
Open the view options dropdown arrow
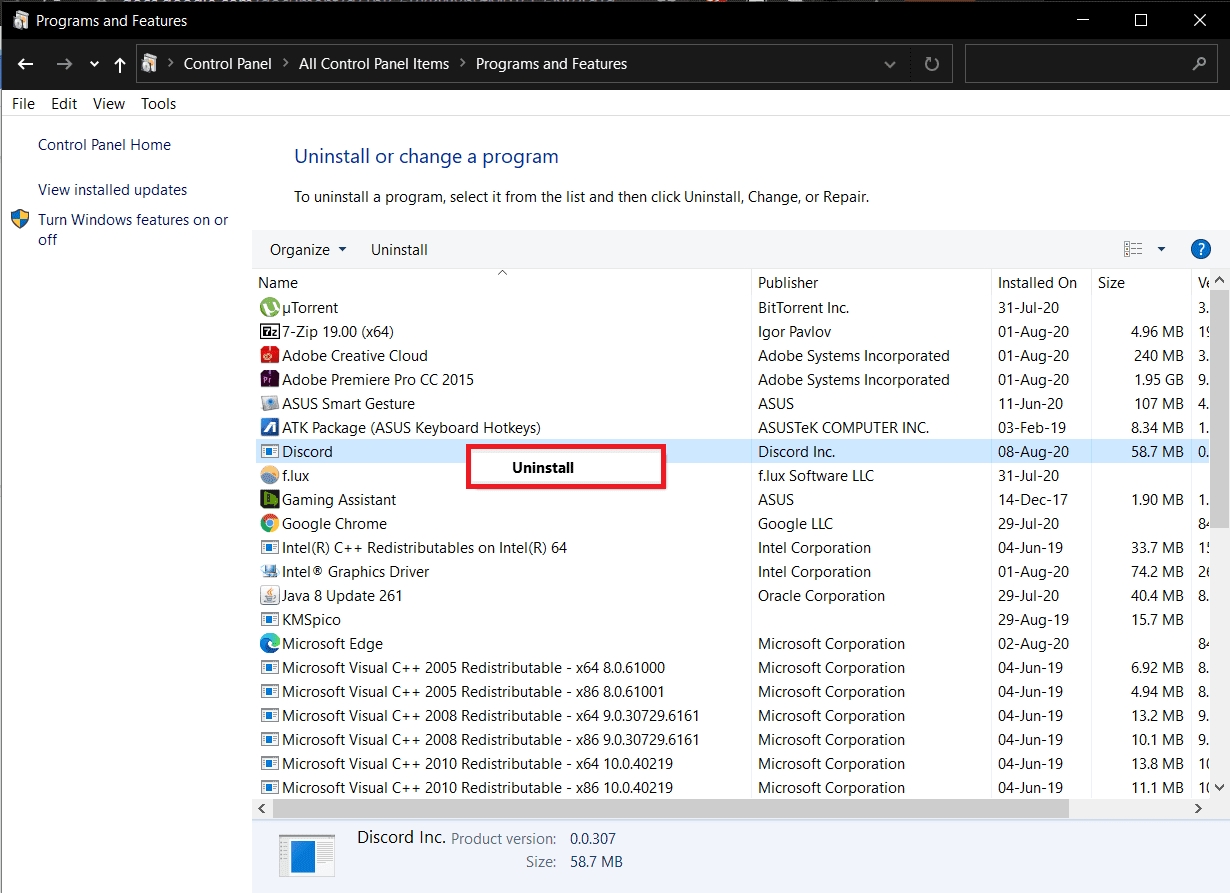1161,250
